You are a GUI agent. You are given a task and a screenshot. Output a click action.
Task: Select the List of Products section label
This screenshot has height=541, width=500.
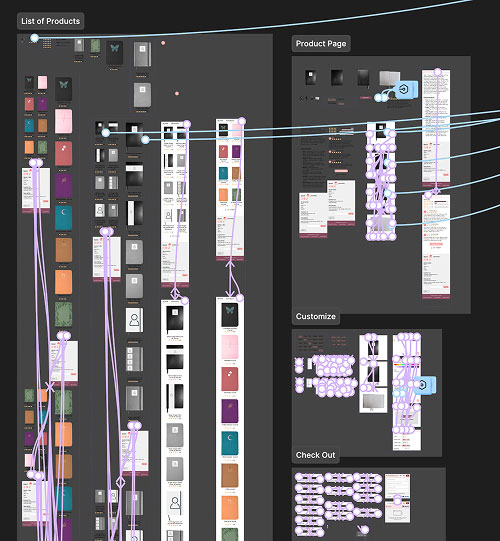coord(50,21)
